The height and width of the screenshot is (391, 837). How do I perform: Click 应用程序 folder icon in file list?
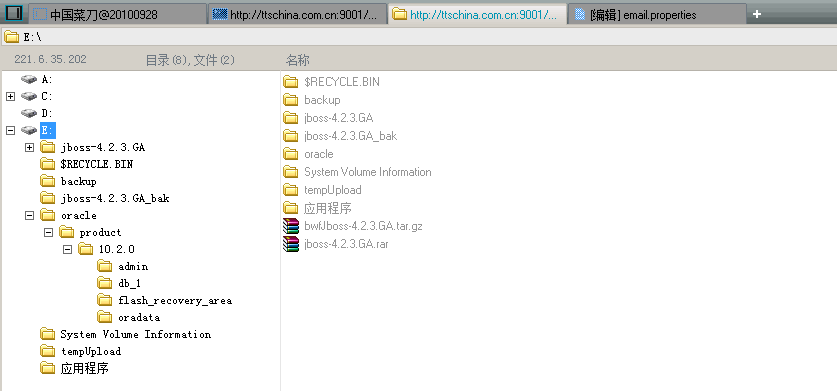291,208
